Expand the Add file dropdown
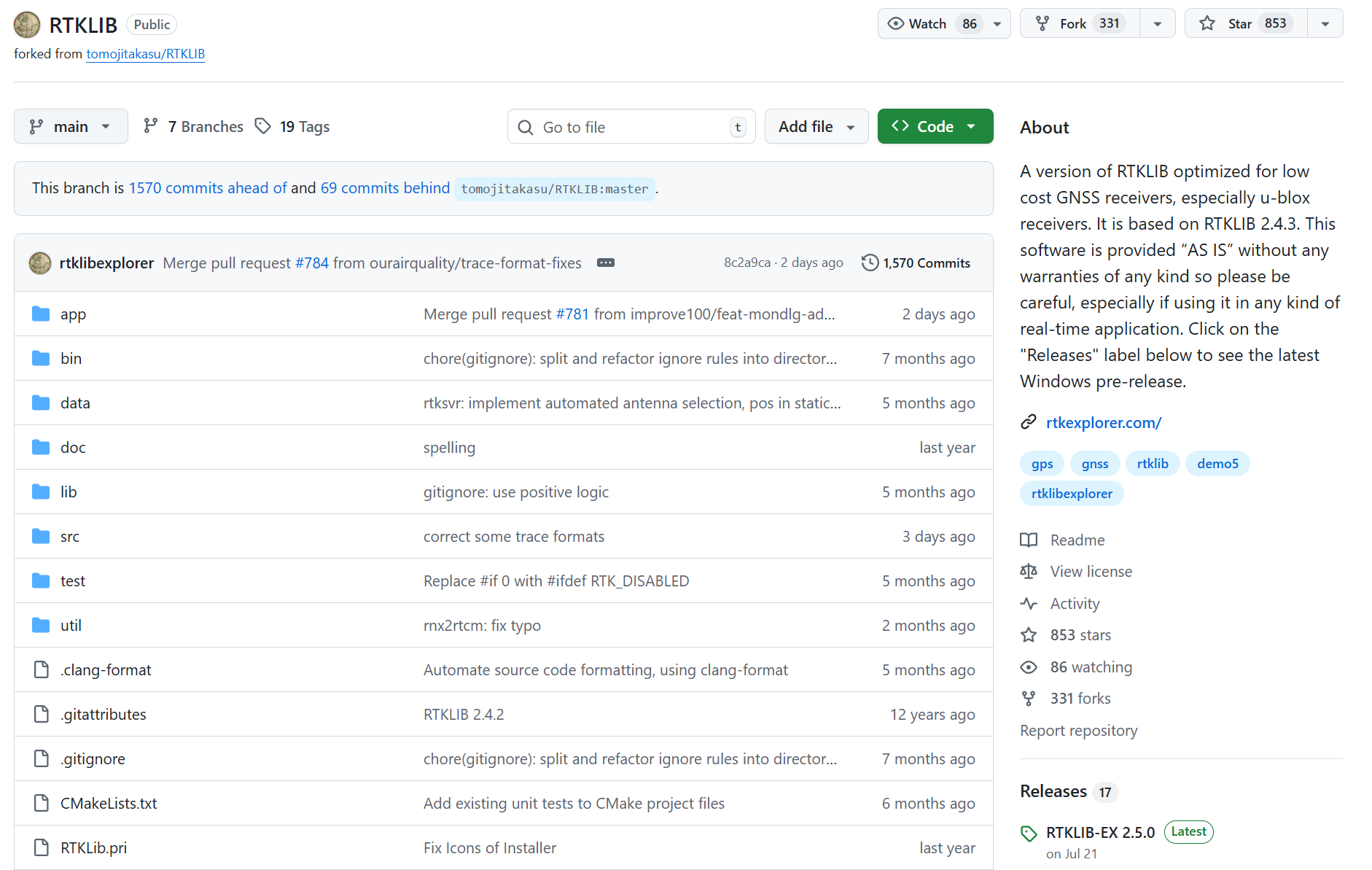The height and width of the screenshot is (870, 1372). pyautogui.click(x=816, y=126)
